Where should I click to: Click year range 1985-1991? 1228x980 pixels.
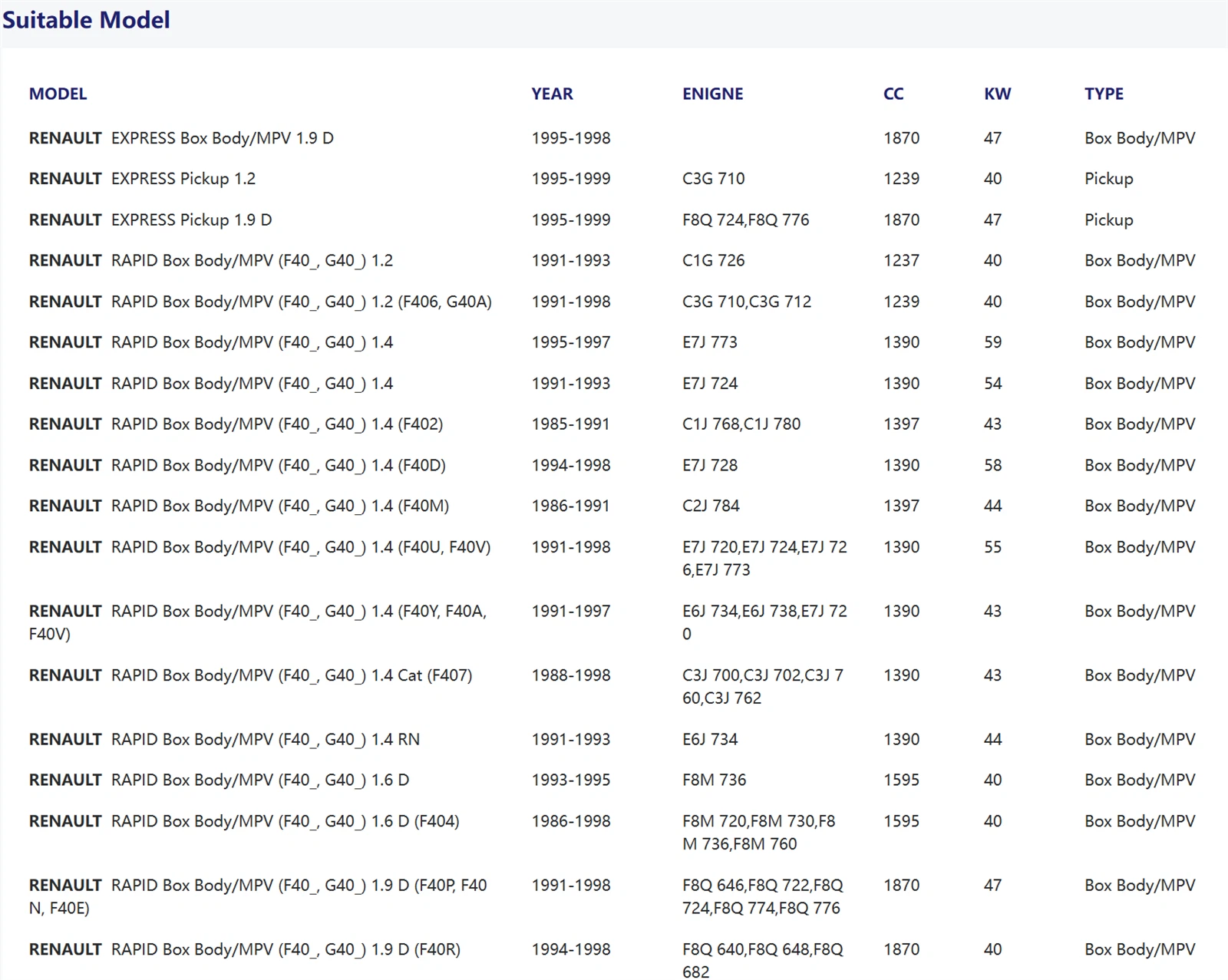tap(570, 424)
